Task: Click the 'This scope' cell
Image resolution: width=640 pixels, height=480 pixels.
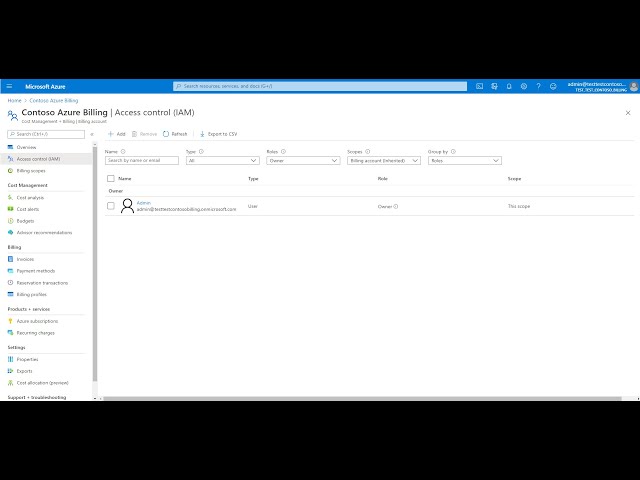Action: click(x=519, y=206)
